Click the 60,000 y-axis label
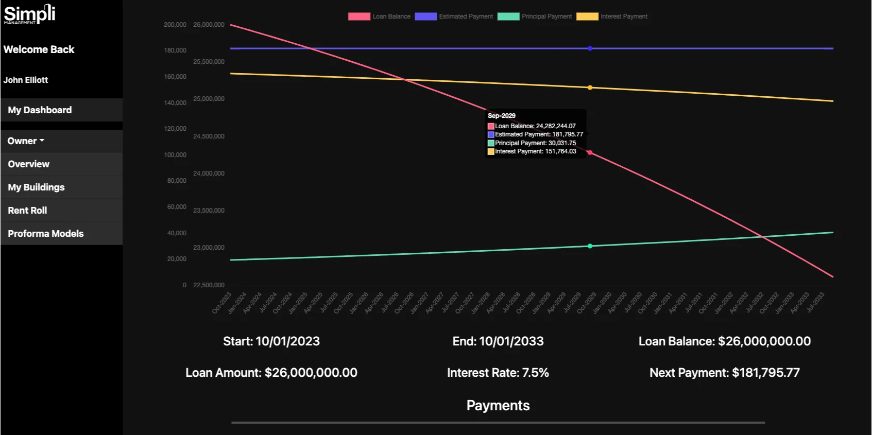The height and width of the screenshot is (435, 872). 177,207
